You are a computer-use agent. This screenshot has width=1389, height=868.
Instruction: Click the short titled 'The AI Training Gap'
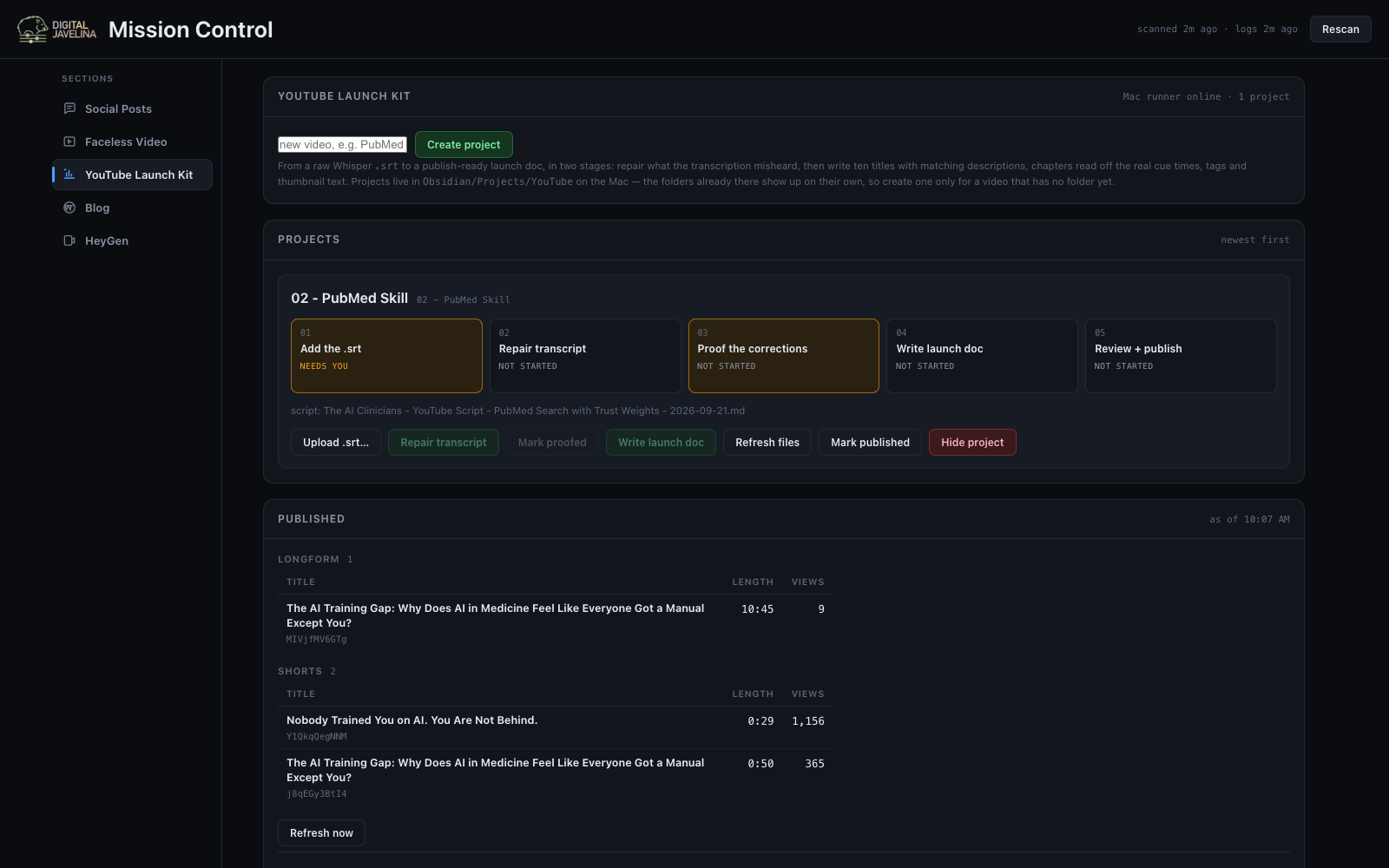click(x=496, y=770)
